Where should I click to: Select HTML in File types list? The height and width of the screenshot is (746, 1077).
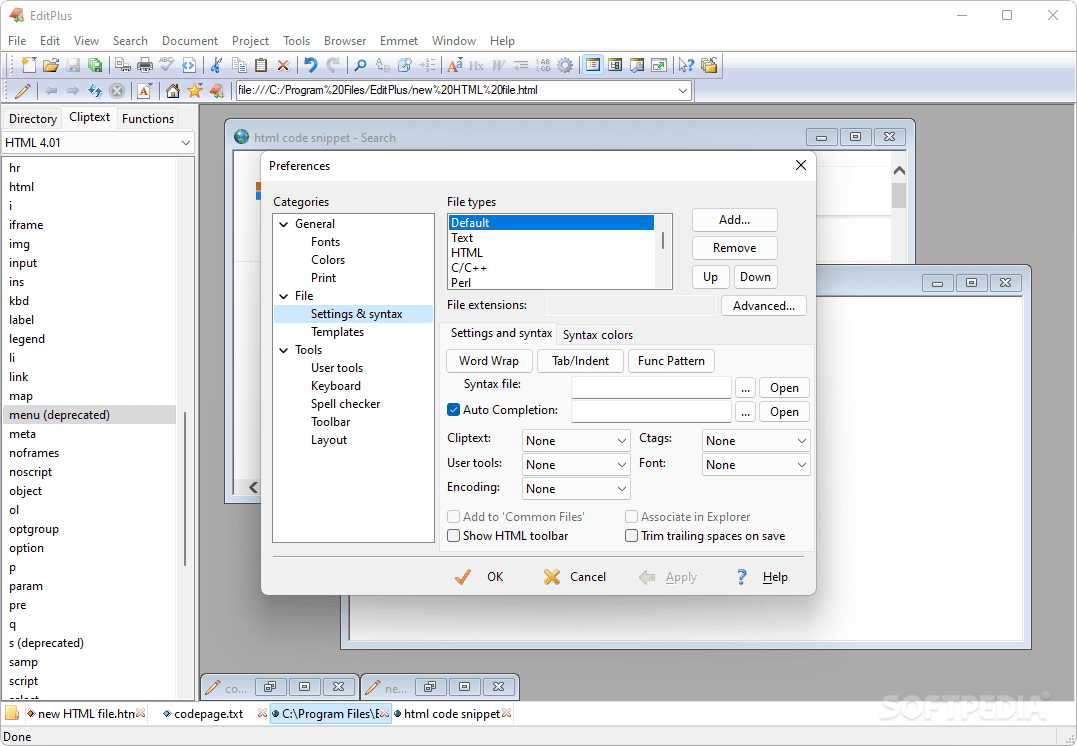551,253
